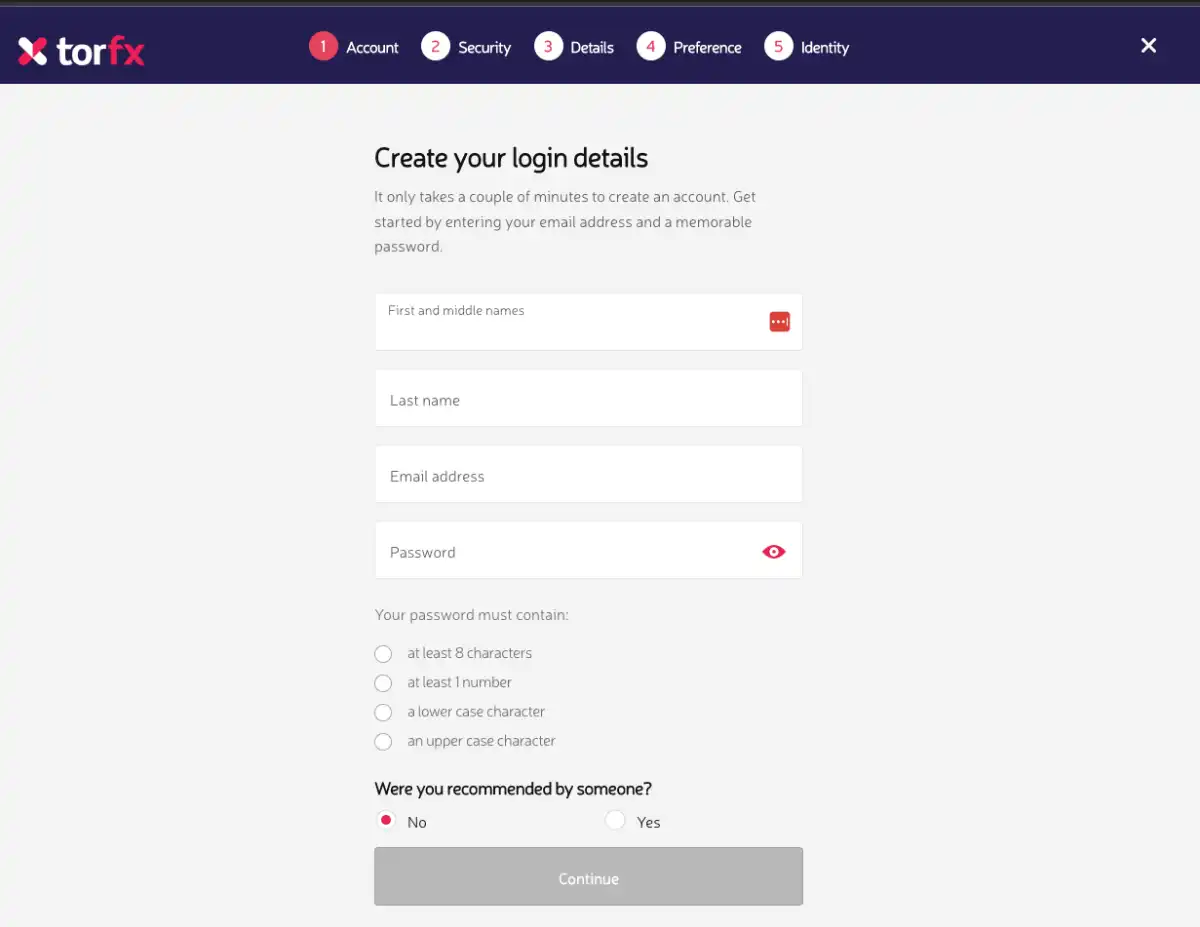Select step 1 Account circle icon

pyautogui.click(x=322, y=46)
